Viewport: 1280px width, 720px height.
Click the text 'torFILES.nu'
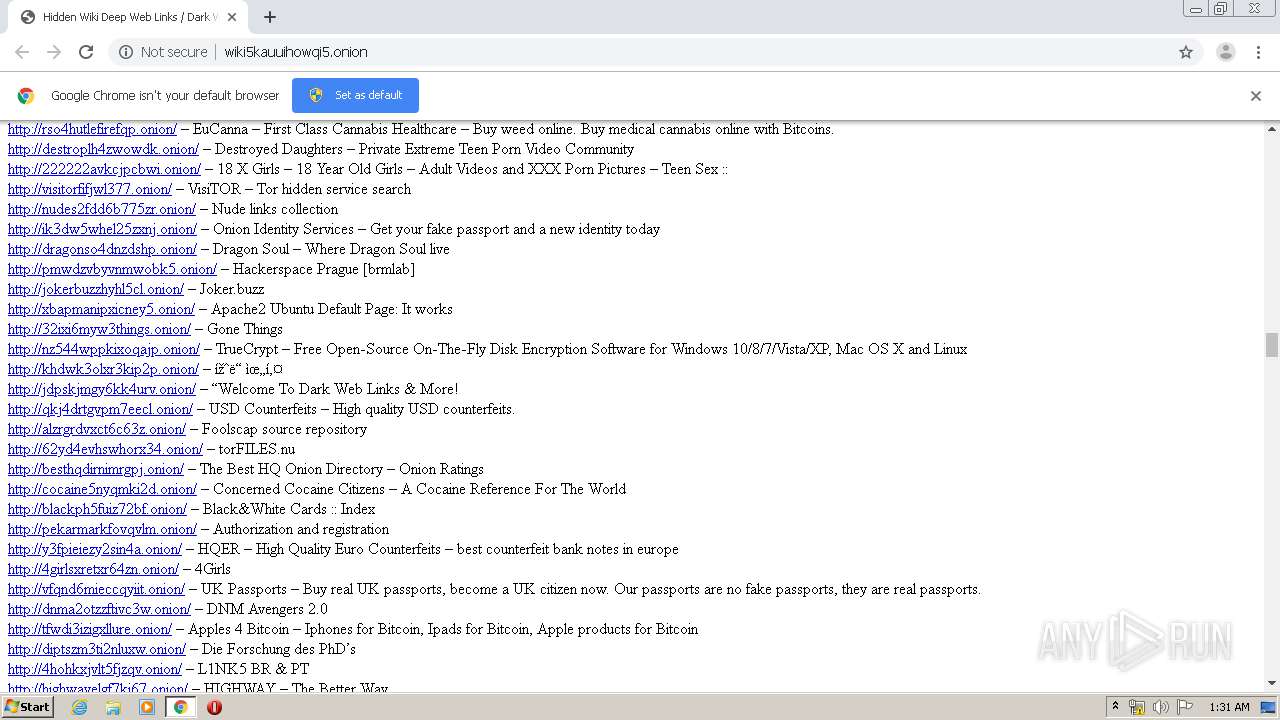pyautogui.click(x=257, y=449)
